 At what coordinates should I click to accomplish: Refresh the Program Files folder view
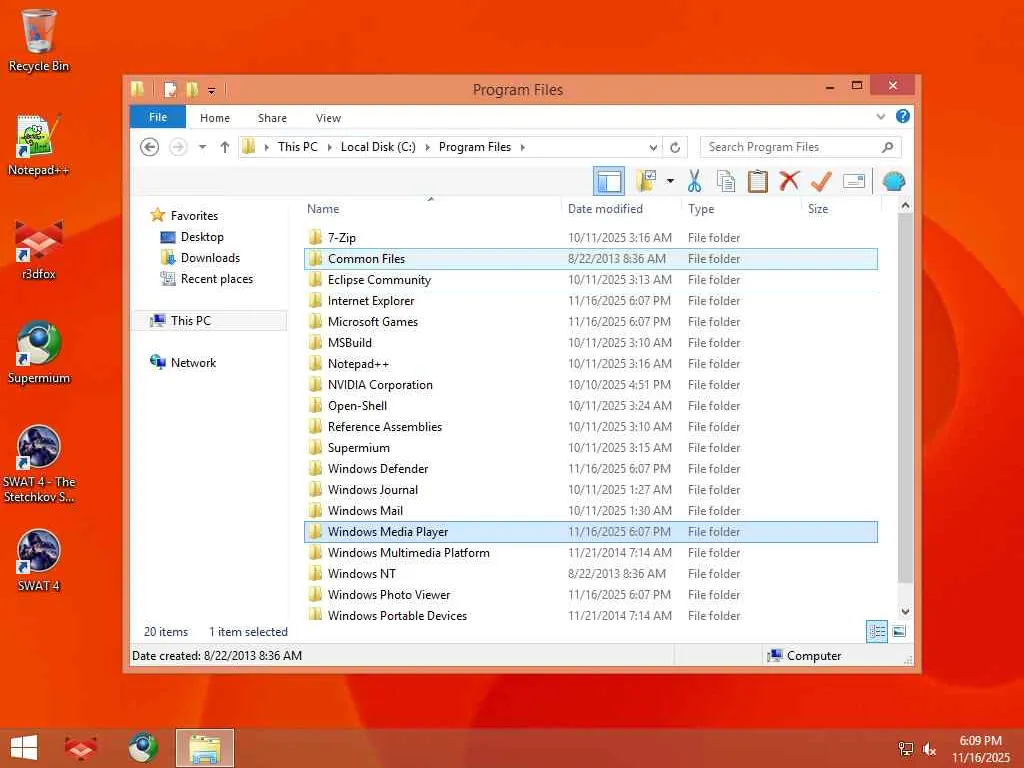coord(675,148)
